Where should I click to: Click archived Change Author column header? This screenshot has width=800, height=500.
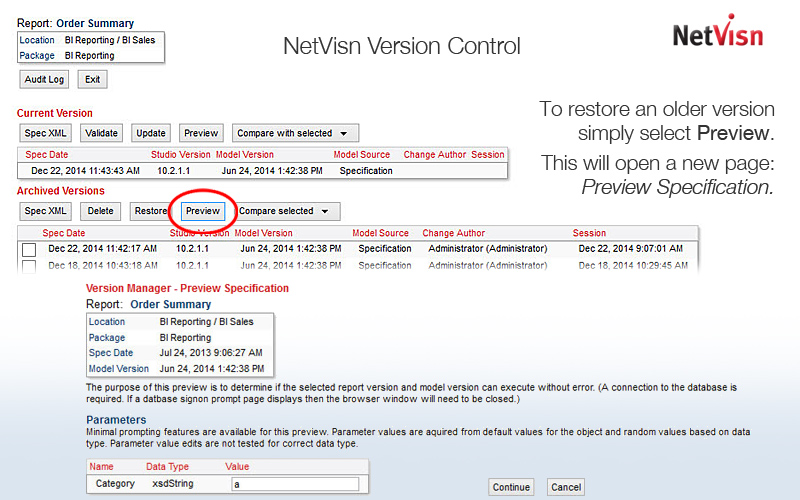click(x=454, y=233)
